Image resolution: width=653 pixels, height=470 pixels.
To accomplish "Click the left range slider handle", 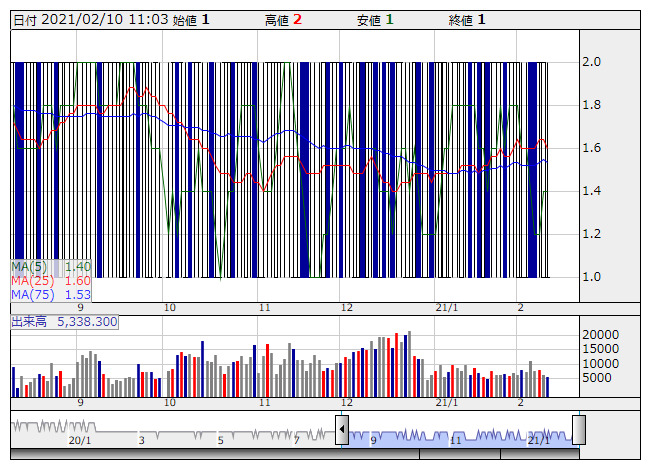I will pos(342,430).
